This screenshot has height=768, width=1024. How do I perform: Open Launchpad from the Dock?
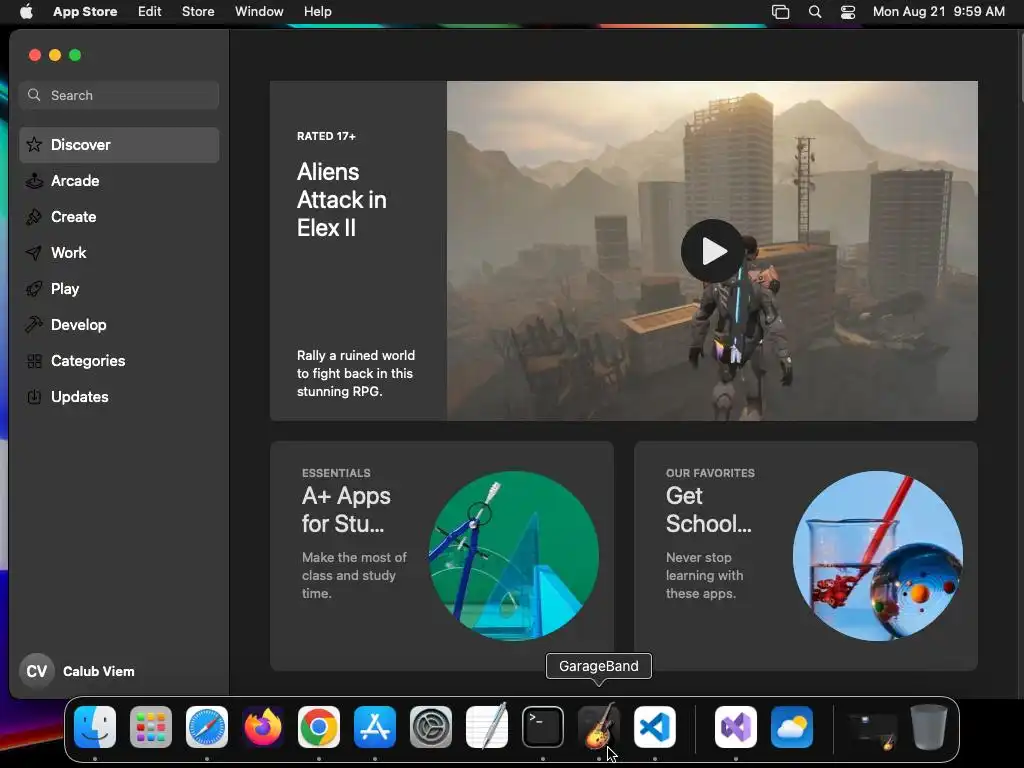(x=151, y=727)
